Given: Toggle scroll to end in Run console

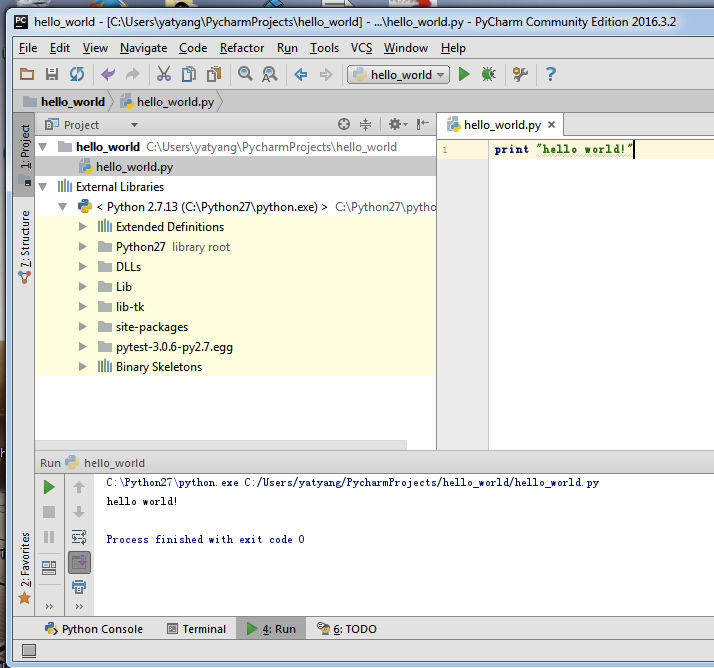Looking at the screenshot, I should [79, 562].
